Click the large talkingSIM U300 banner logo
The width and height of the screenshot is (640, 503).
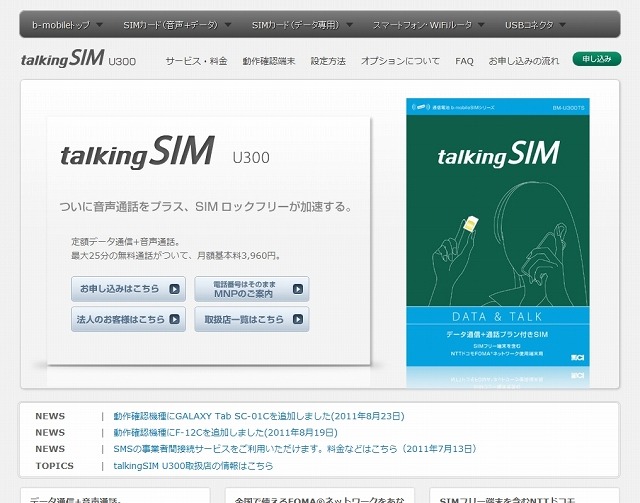tap(165, 152)
